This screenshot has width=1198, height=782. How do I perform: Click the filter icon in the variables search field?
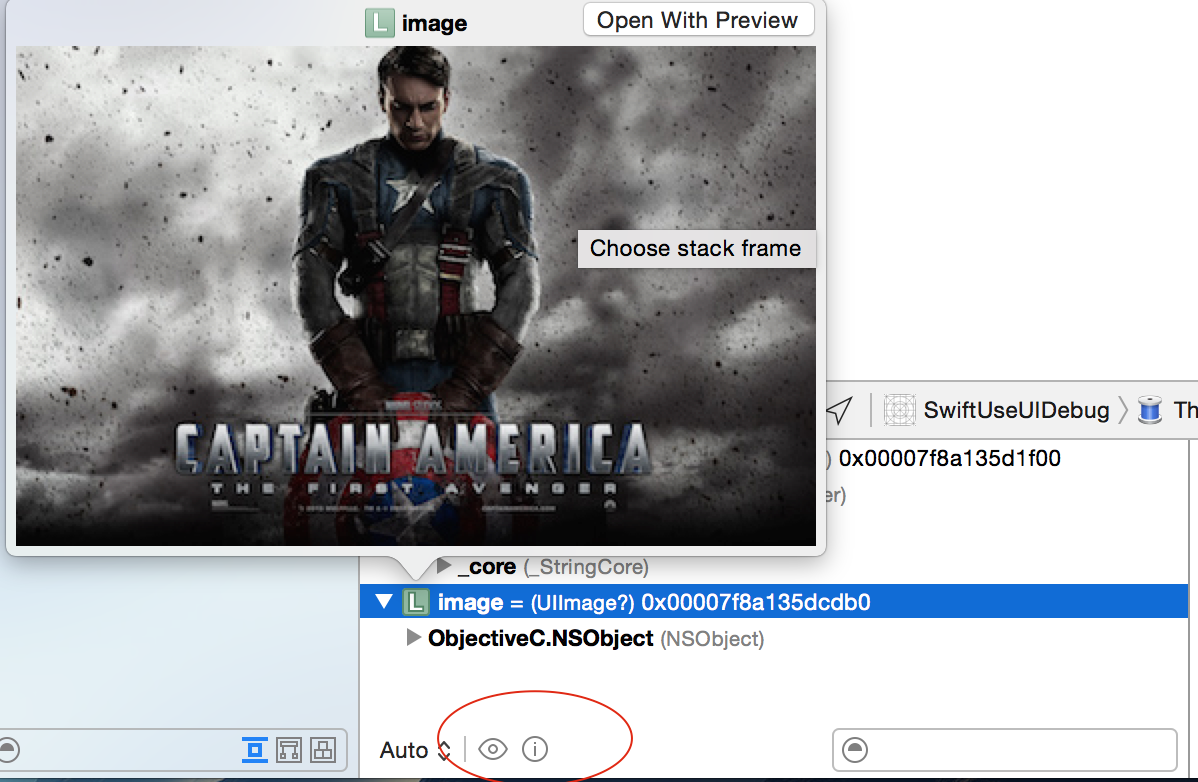856,750
